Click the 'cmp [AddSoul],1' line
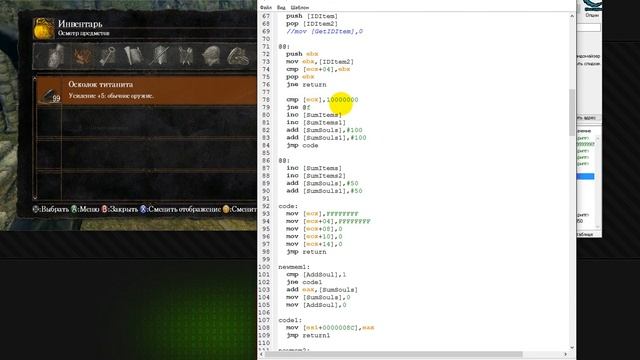640x360 pixels. 316,275
